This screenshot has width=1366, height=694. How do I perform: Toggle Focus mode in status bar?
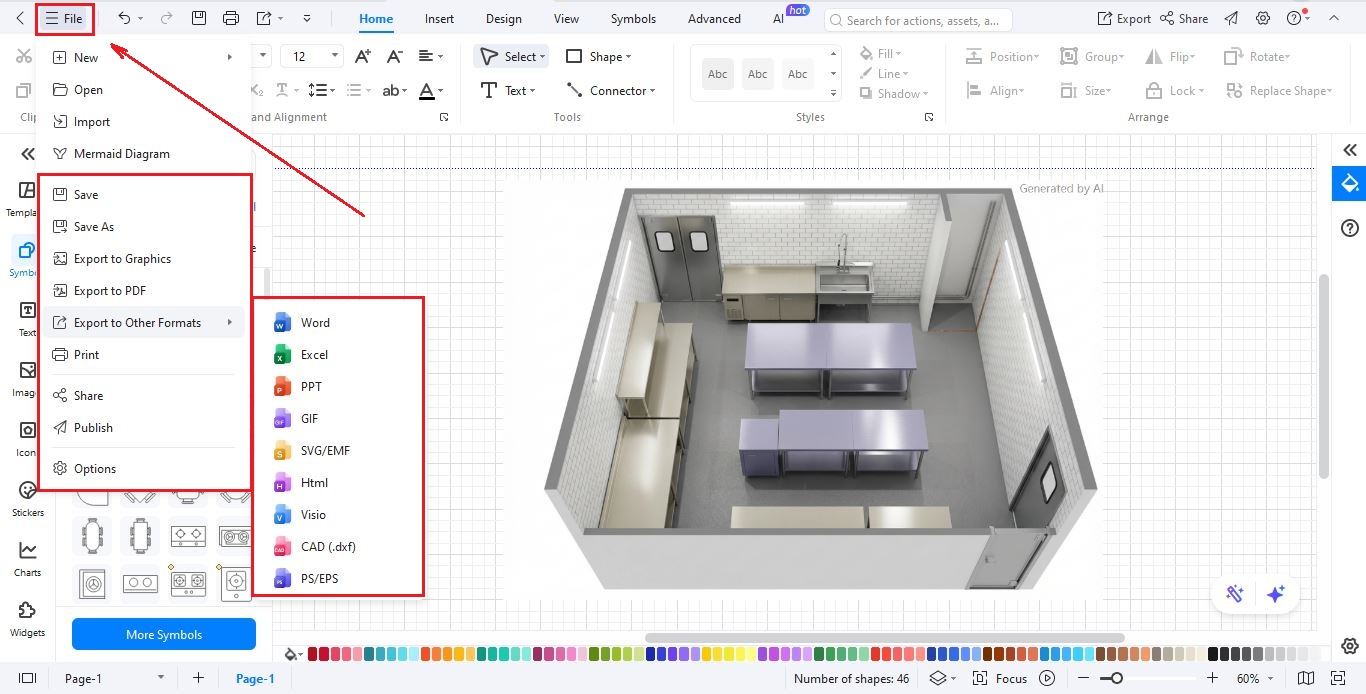coord(1000,678)
